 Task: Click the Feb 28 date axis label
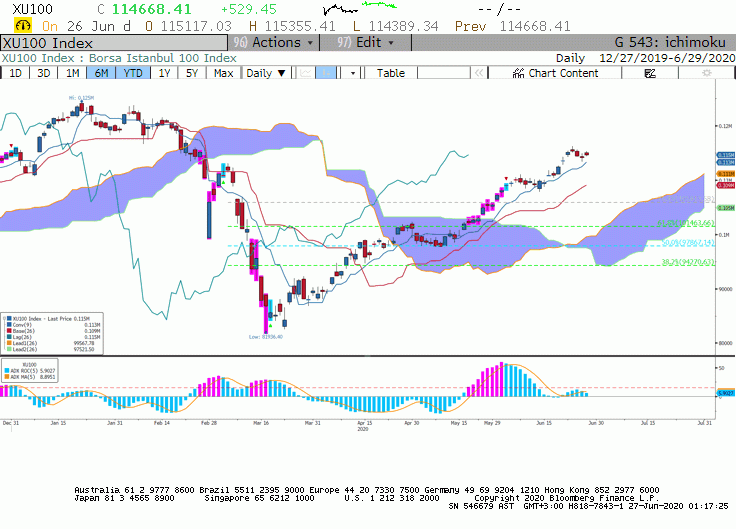[209, 423]
